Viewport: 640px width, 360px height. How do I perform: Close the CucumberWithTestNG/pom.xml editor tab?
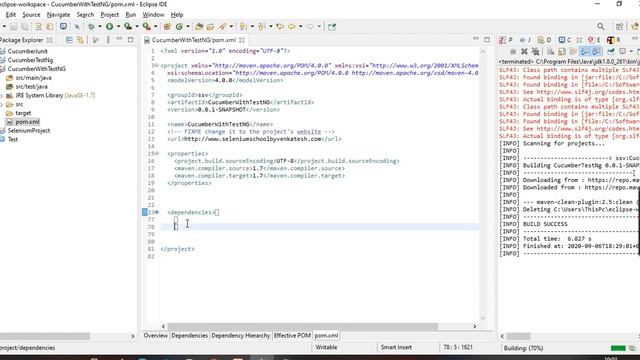click(242, 40)
